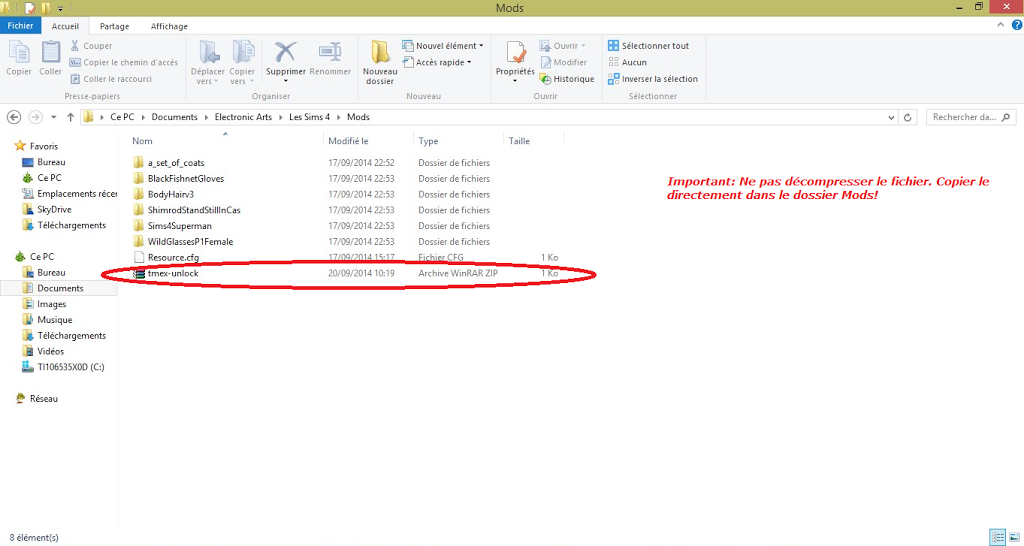Select Téléchargements under Favoris
The height and width of the screenshot is (546, 1024).
pos(64,225)
